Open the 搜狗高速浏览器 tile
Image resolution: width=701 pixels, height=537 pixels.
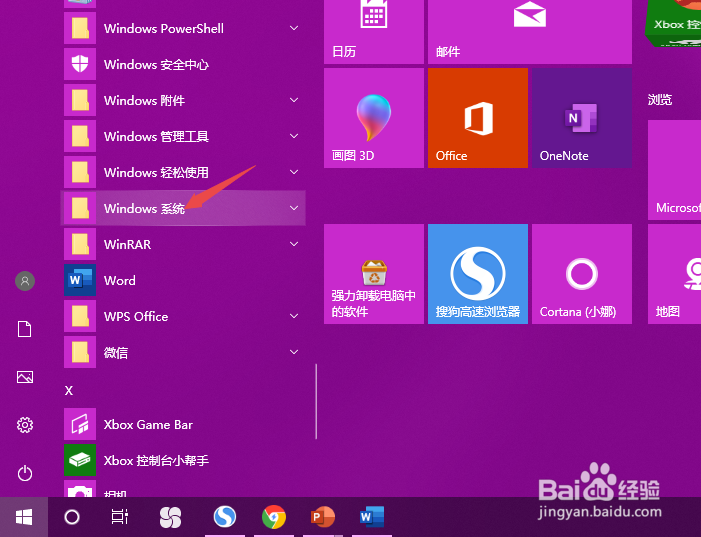pos(478,274)
